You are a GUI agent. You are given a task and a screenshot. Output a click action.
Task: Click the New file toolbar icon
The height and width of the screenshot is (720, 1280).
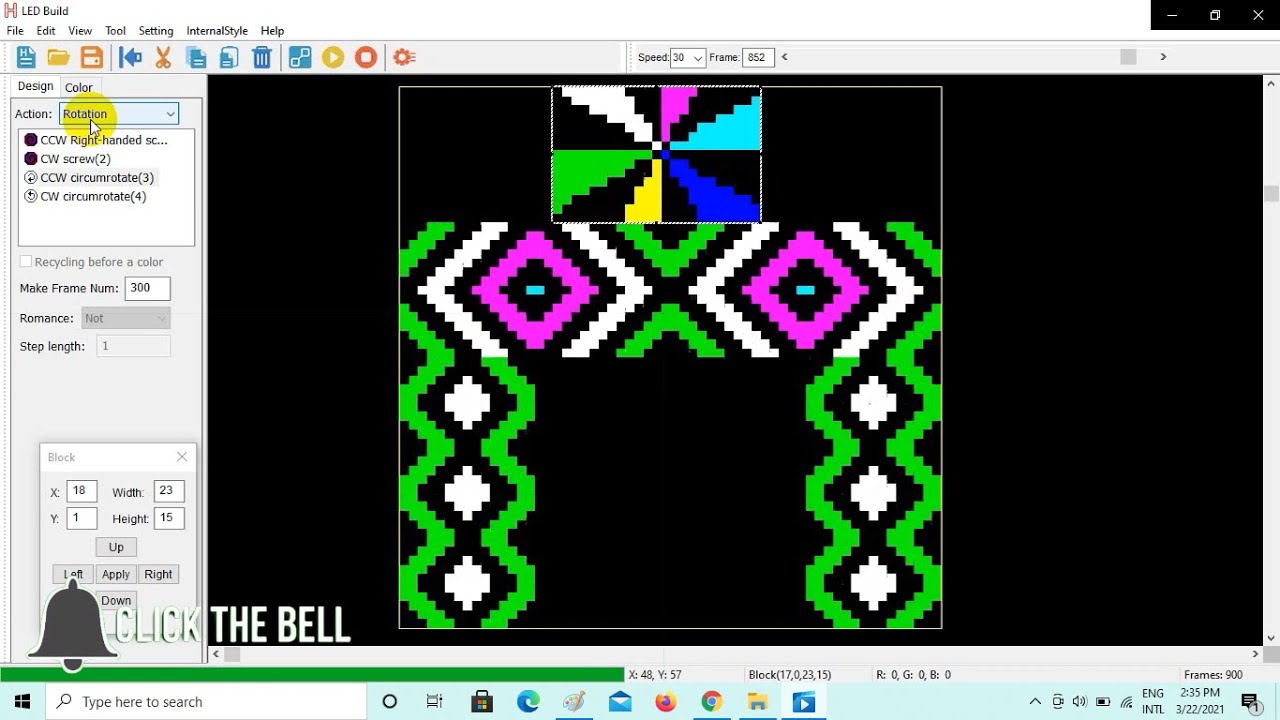pos(26,57)
